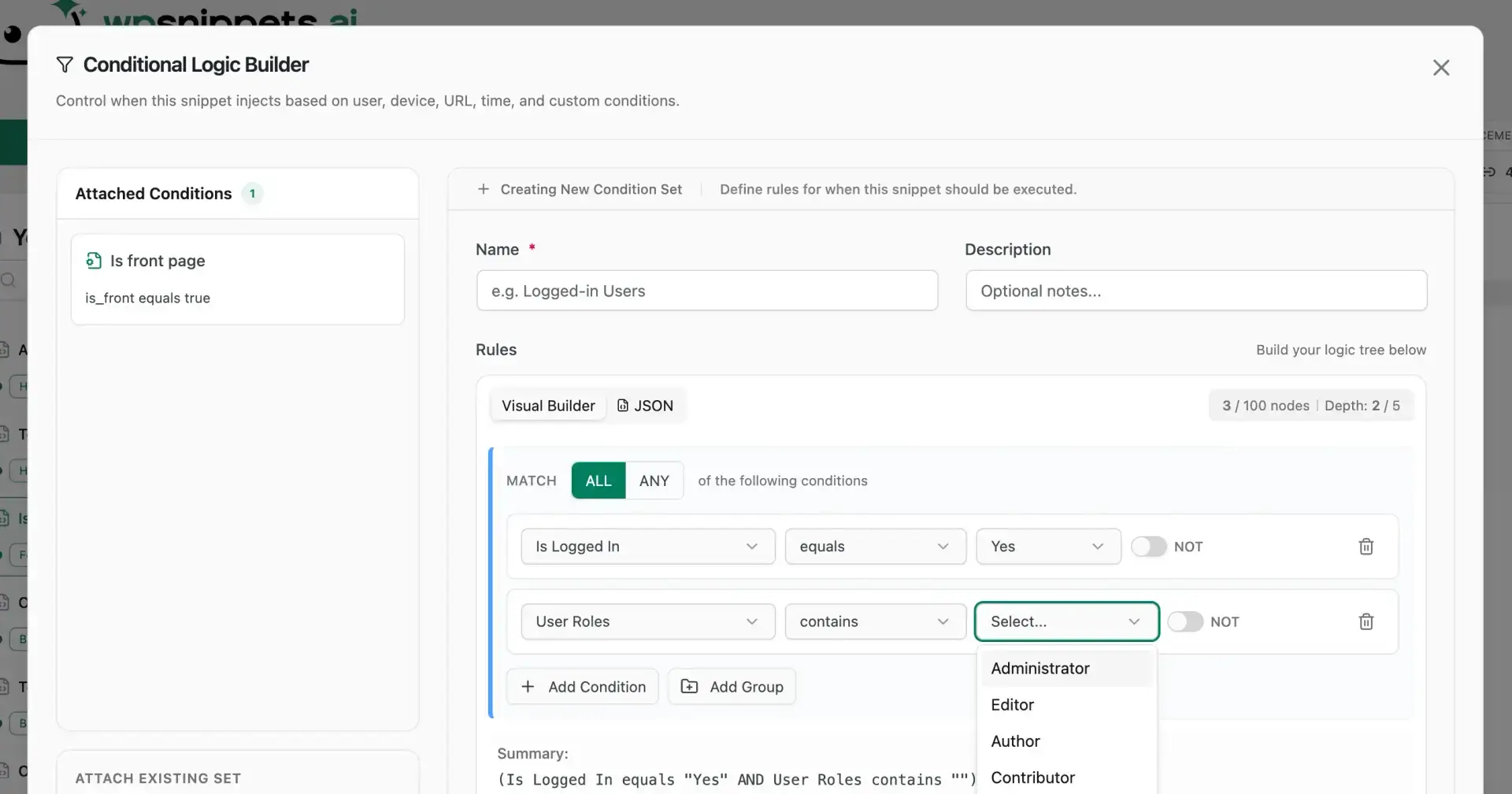Click the plus icon on the Add Condition button
The image size is (1512, 794).
pyautogui.click(x=528, y=686)
